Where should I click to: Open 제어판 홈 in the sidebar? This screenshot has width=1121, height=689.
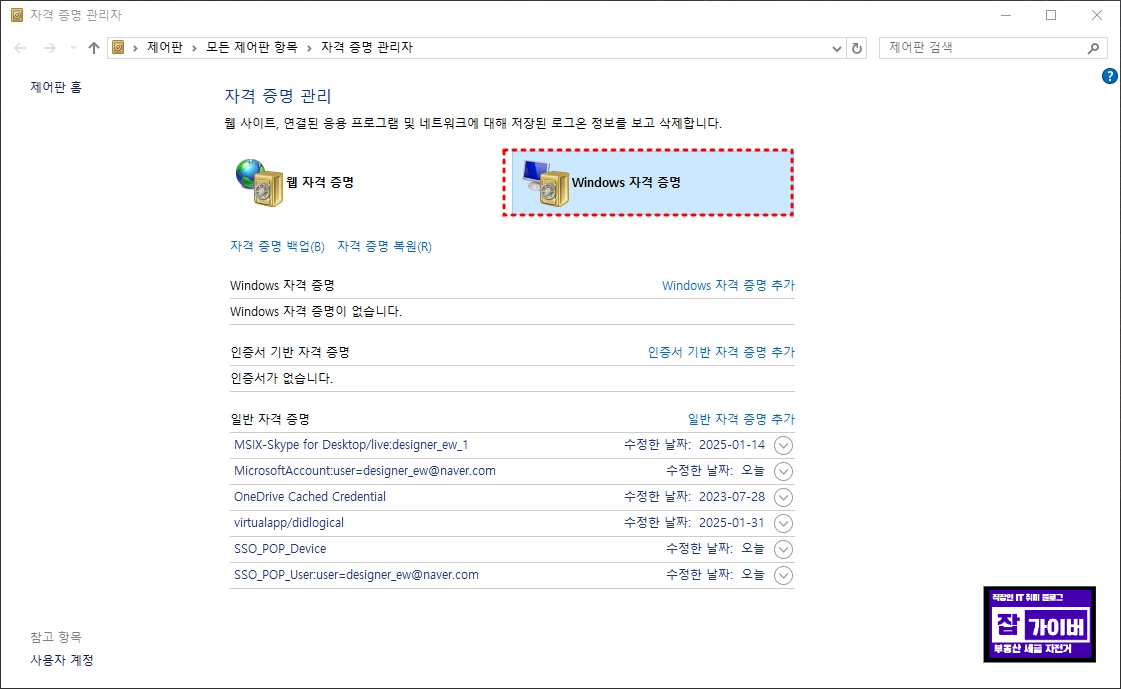(x=56, y=87)
